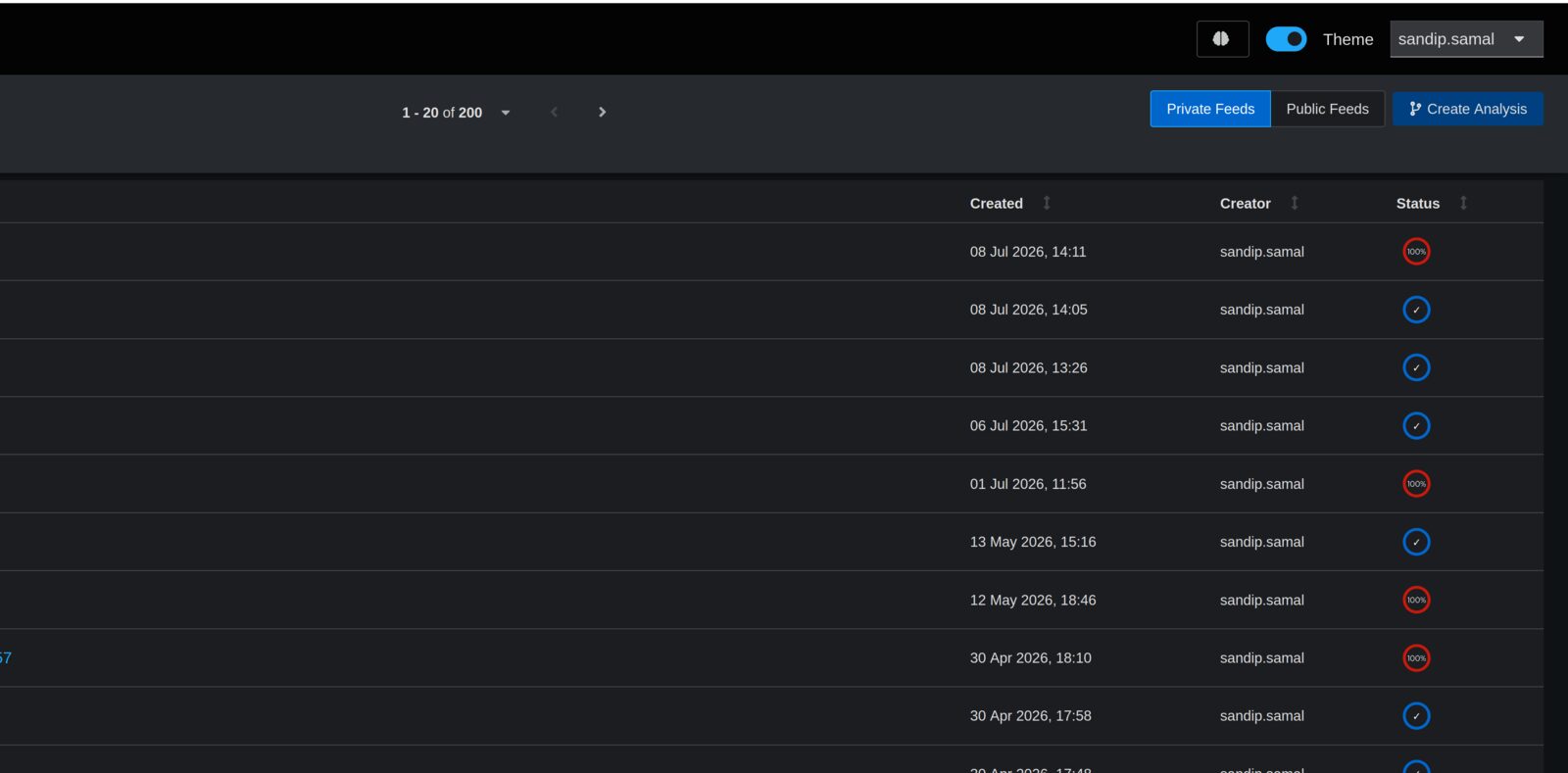
Task: Click the check status icon for 08 Jul 14:05
Action: click(x=1416, y=310)
